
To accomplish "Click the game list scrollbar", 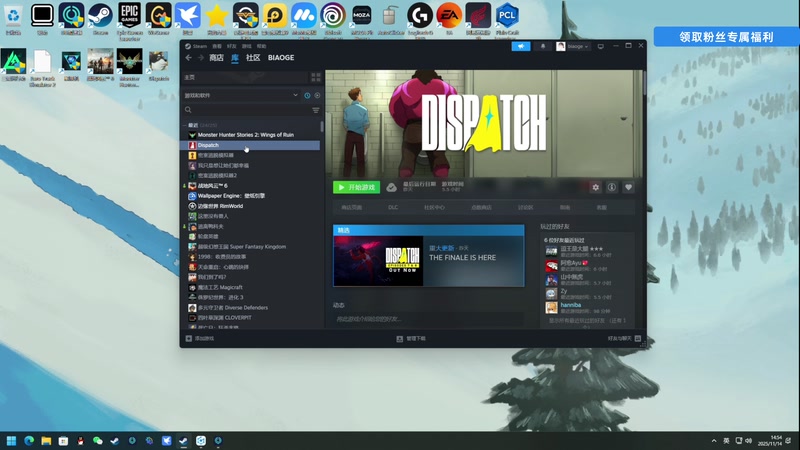I will tap(321, 127).
